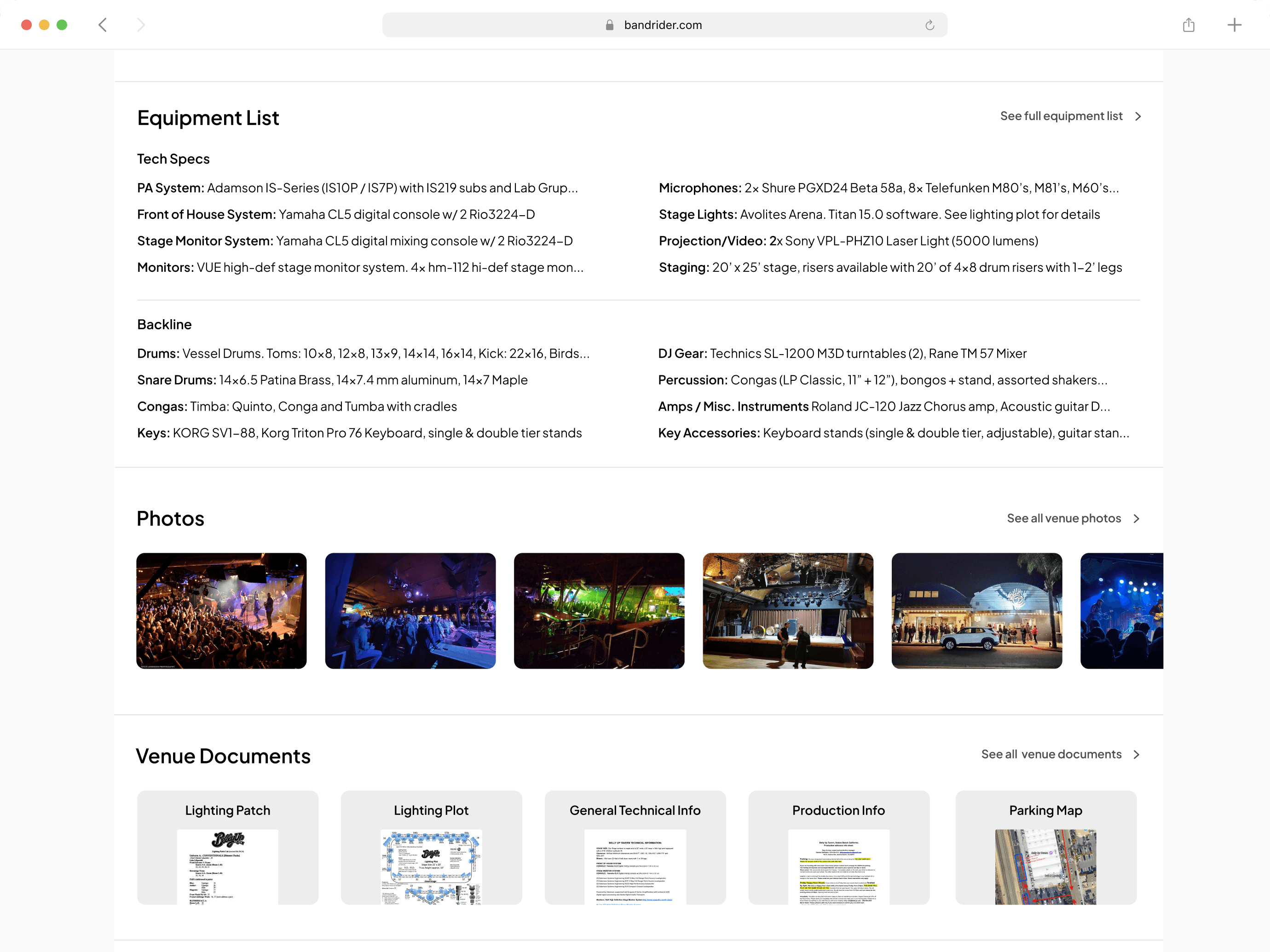Screen dimensions: 1270x952
Task: Open the venue exterior photo with white car
Action: click(976, 611)
